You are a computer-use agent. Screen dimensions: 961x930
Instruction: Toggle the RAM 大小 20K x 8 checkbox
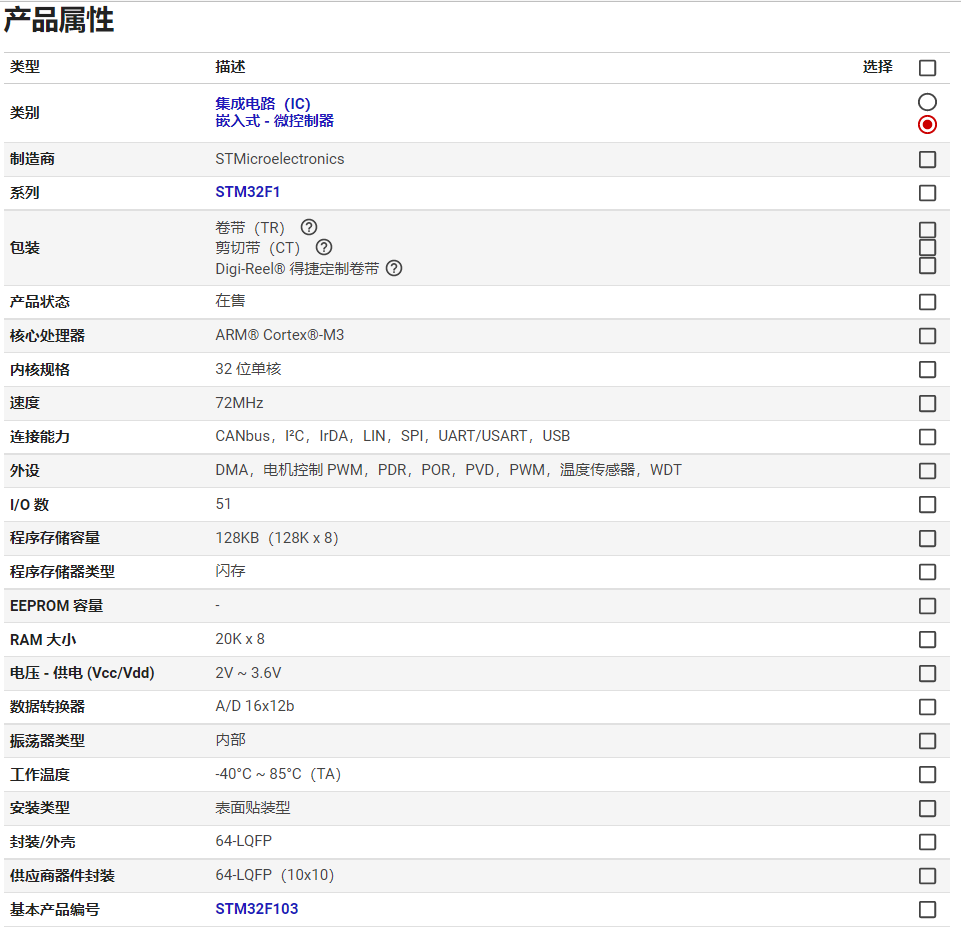point(927,639)
